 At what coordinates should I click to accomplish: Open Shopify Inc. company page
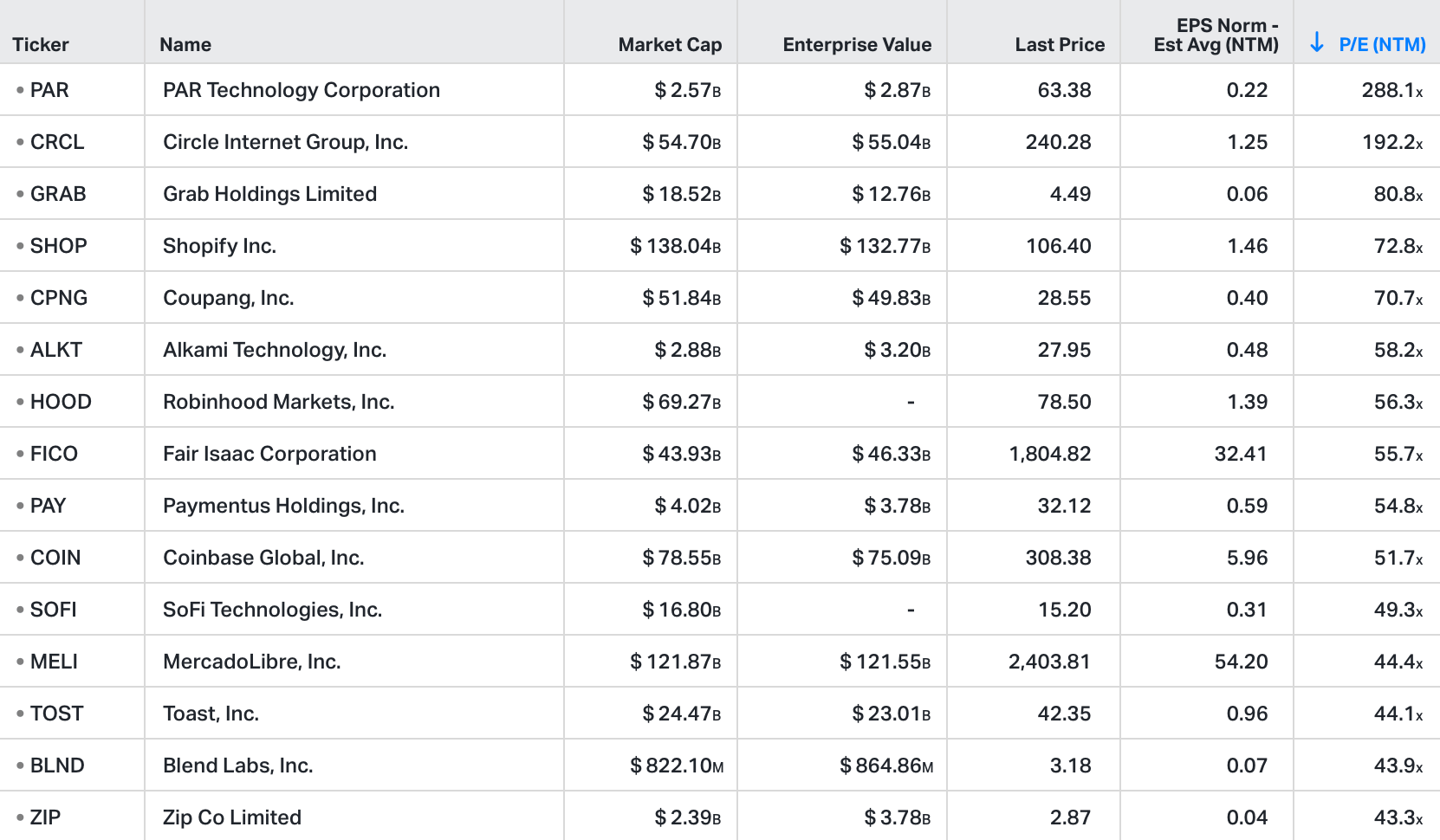point(219,246)
